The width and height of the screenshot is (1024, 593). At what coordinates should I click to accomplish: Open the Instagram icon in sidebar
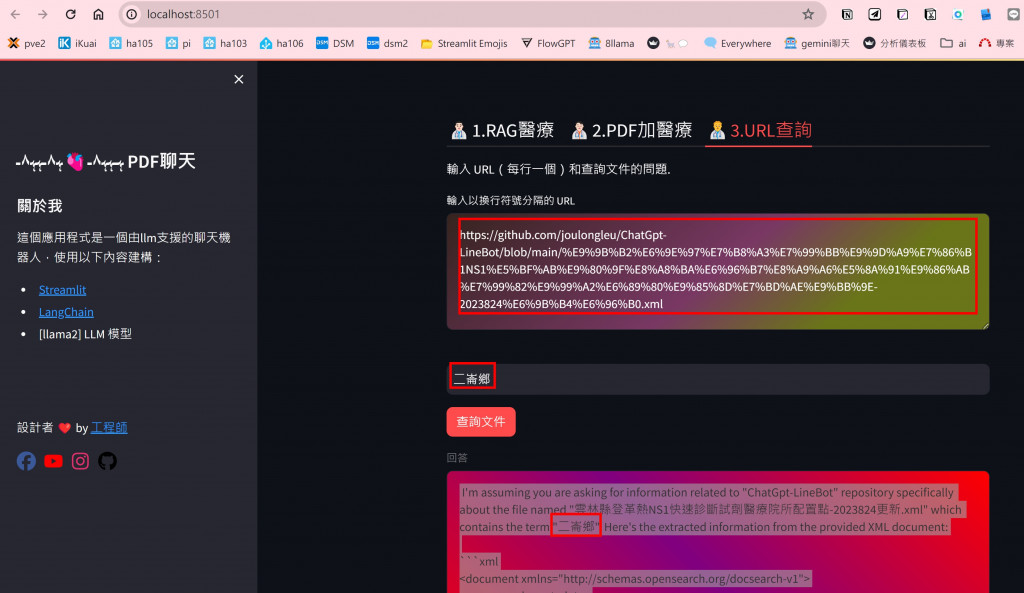pos(80,461)
